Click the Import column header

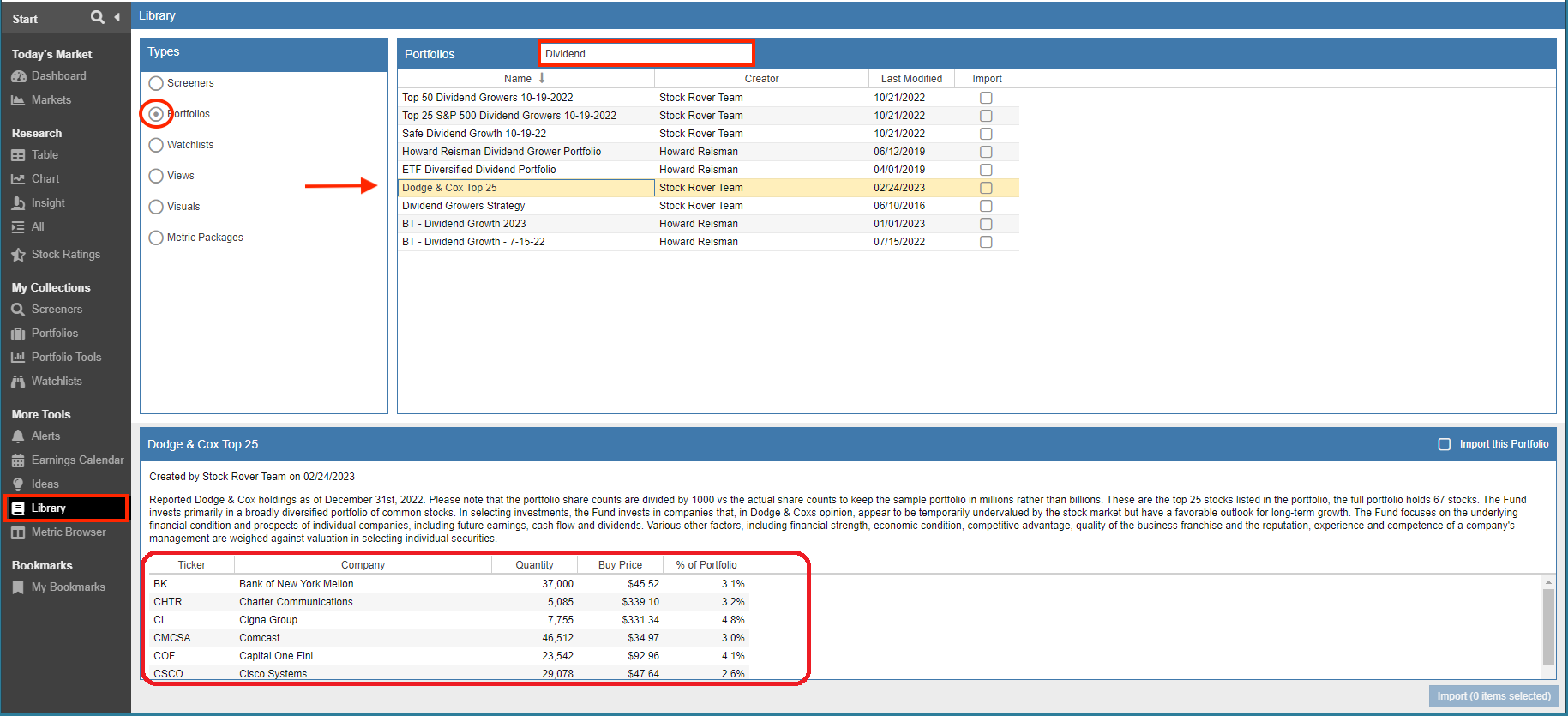987,79
